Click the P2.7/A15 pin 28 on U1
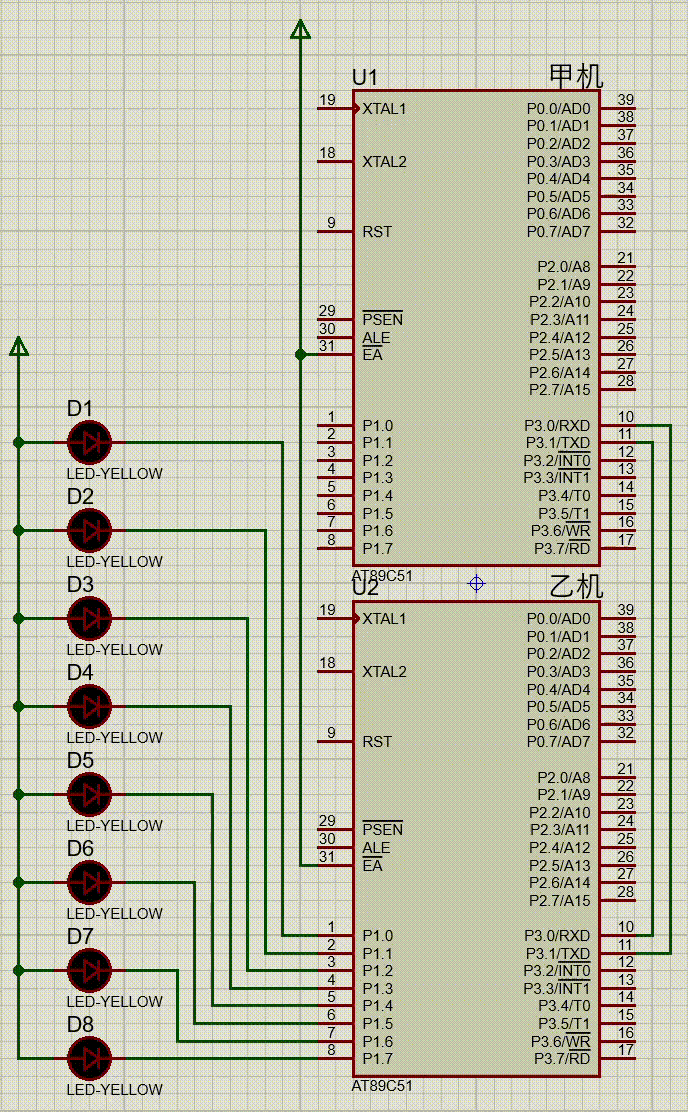This screenshot has height=1112, width=688. click(618, 389)
